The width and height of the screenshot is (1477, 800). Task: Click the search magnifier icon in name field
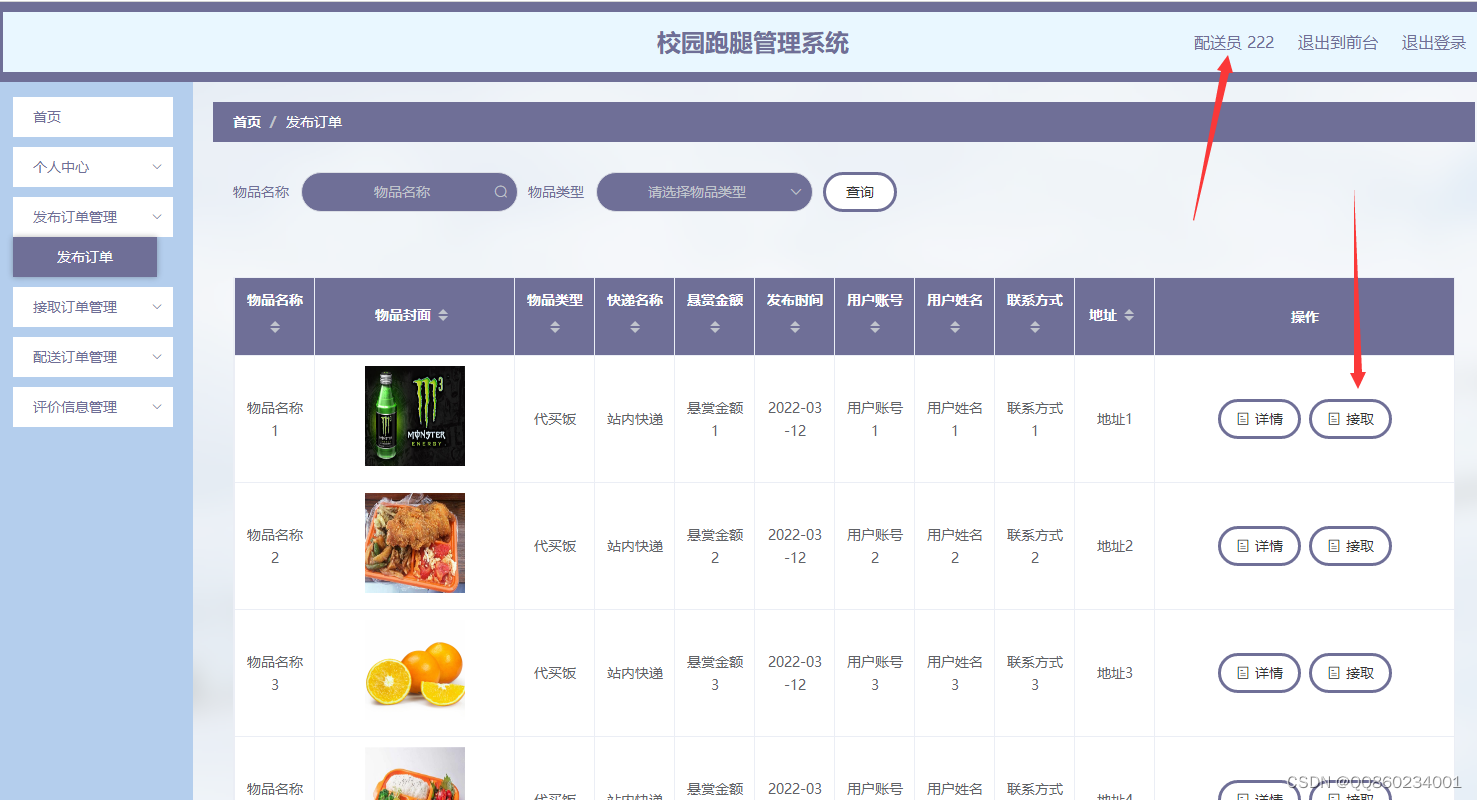[501, 192]
